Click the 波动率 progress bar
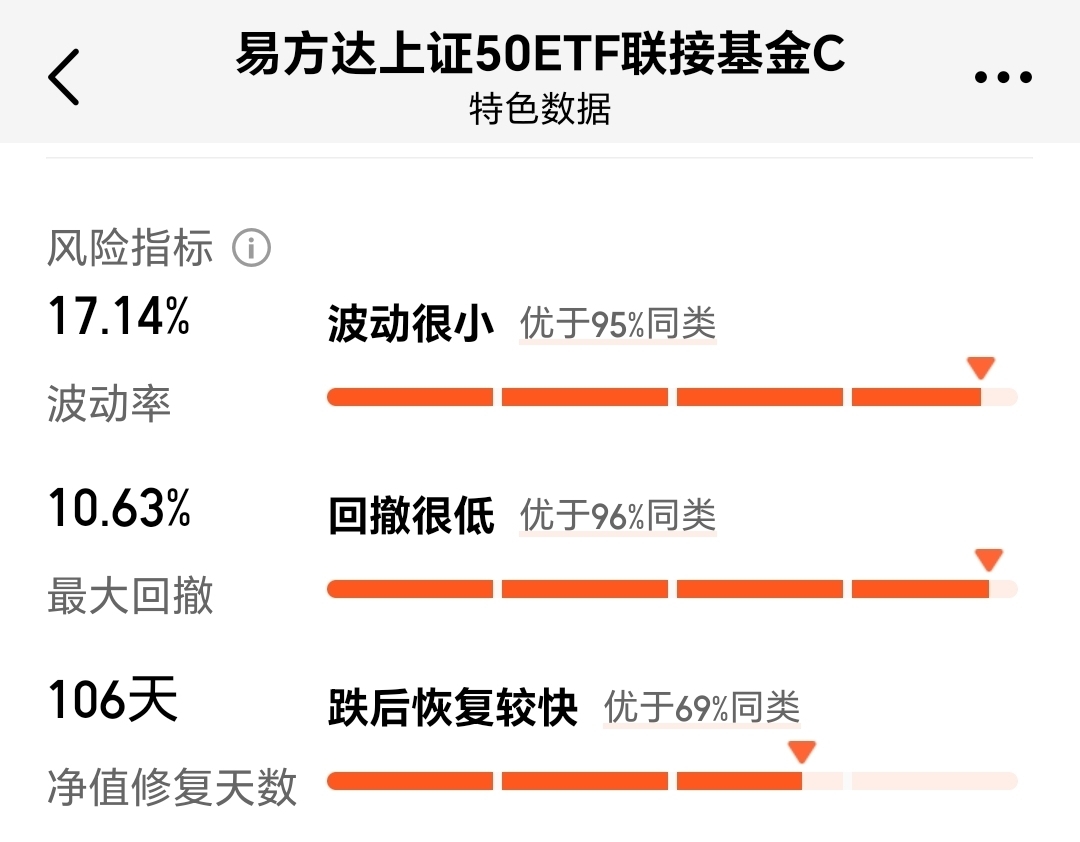The height and width of the screenshot is (842, 1080). click(x=672, y=397)
